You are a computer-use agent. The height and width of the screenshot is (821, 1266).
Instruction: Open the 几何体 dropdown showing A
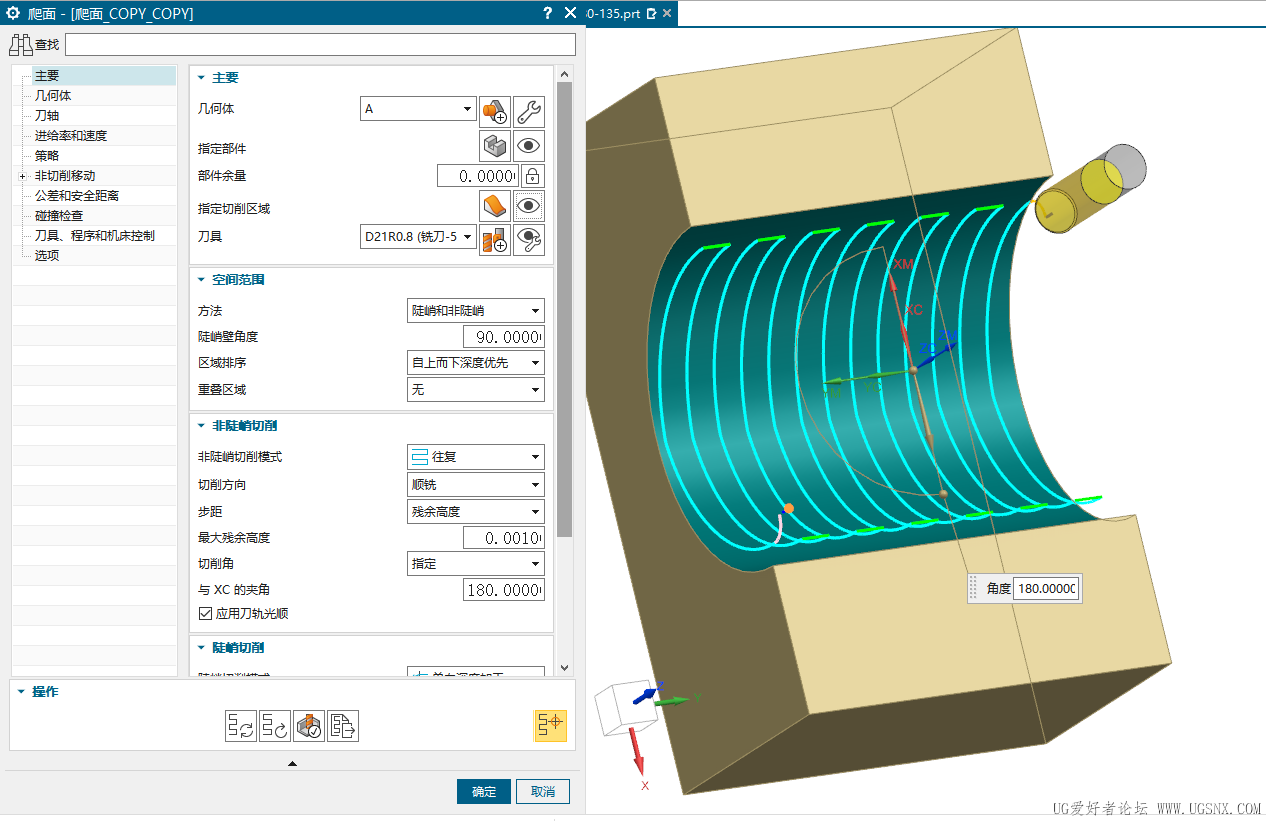[x=418, y=109]
